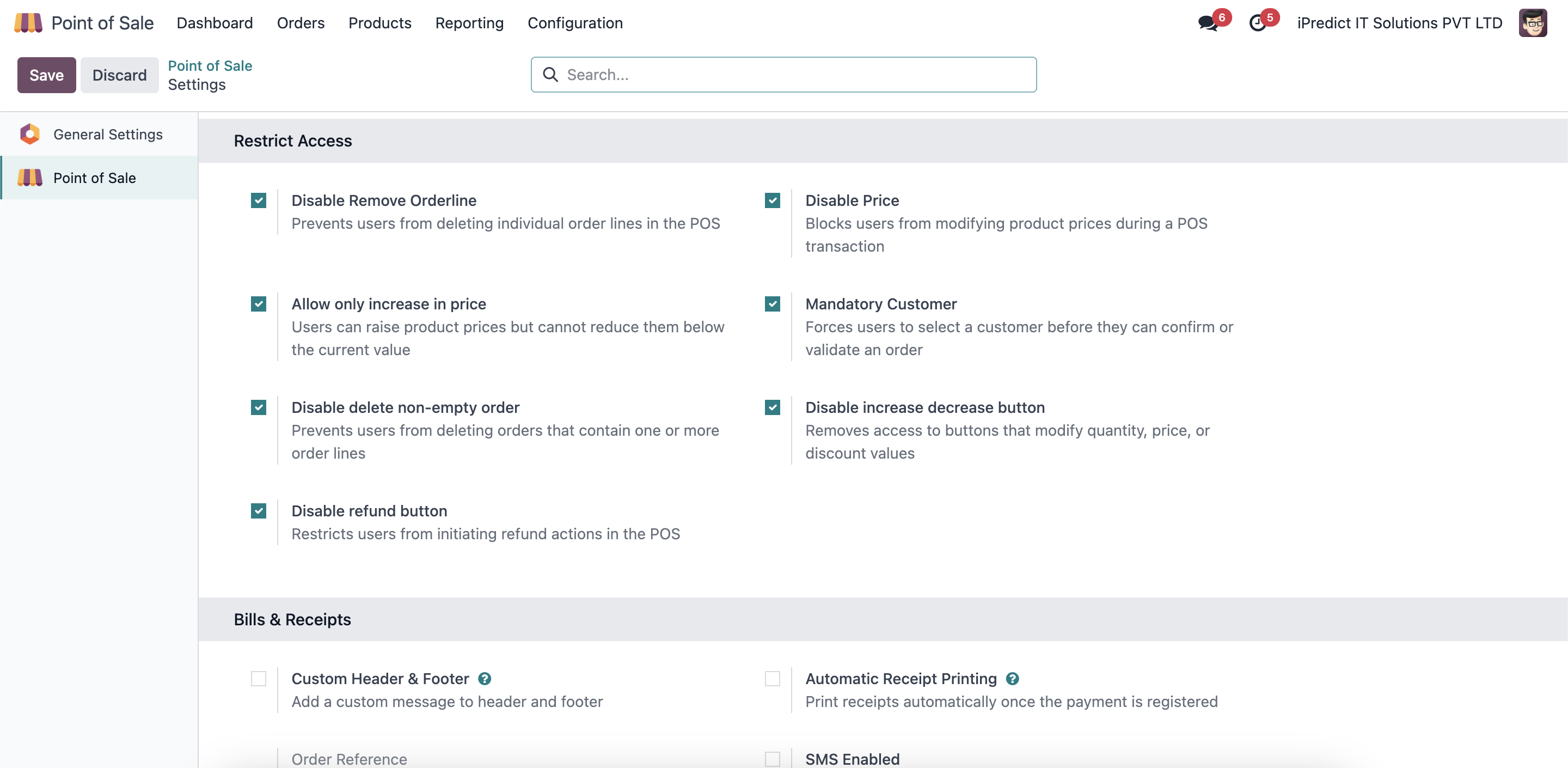The height and width of the screenshot is (768, 1568).
Task: Expand the Reporting menu
Action: pos(469,23)
